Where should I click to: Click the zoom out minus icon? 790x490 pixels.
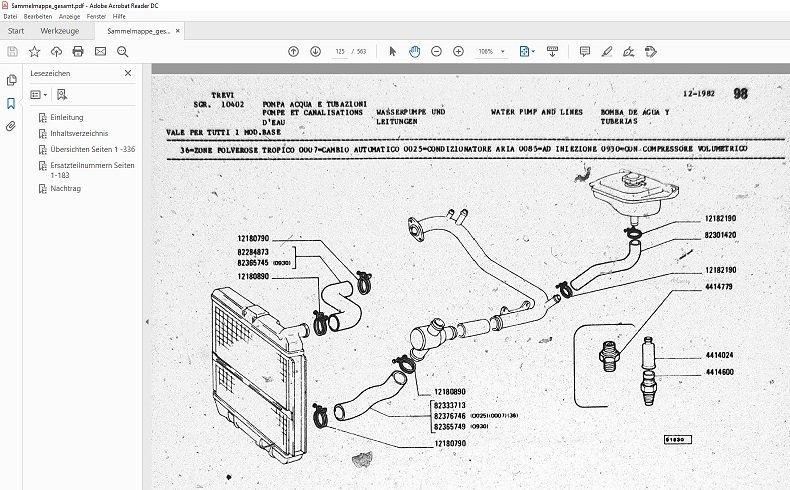click(x=437, y=51)
